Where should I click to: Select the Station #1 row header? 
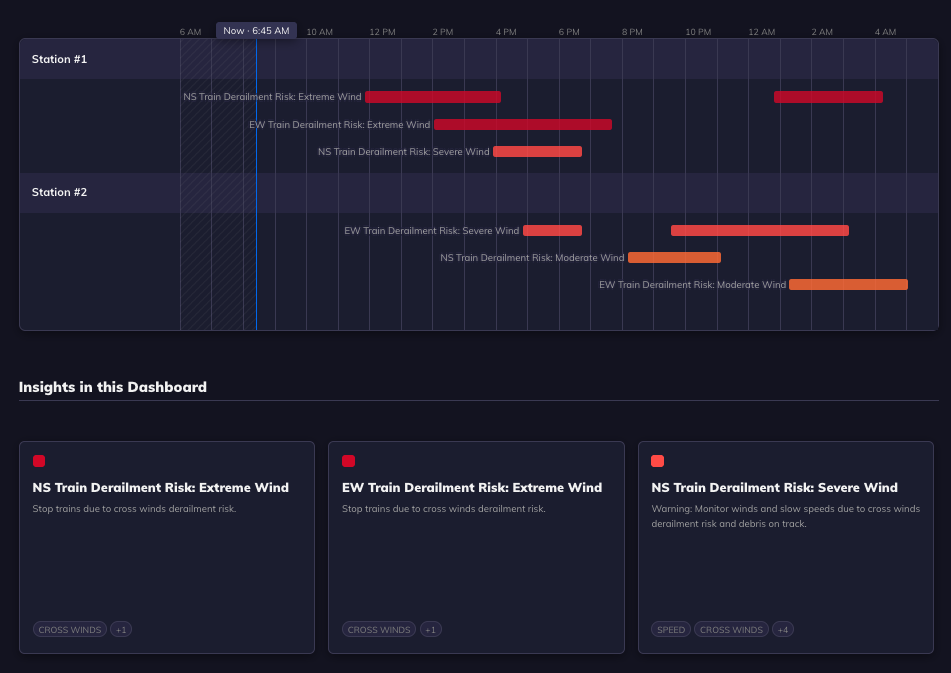pyautogui.click(x=479, y=59)
